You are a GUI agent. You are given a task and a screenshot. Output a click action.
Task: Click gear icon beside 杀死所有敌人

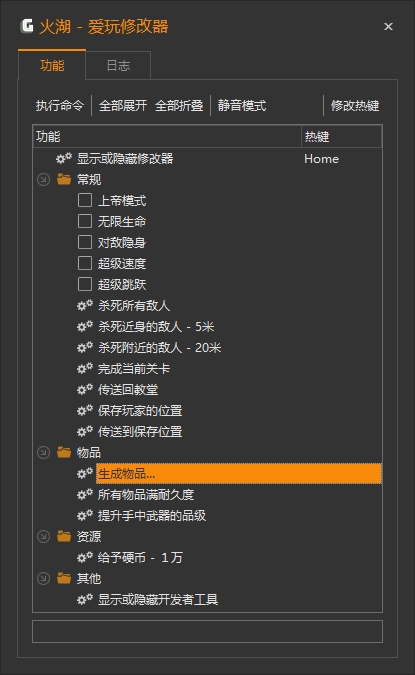[x=85, y=305]
